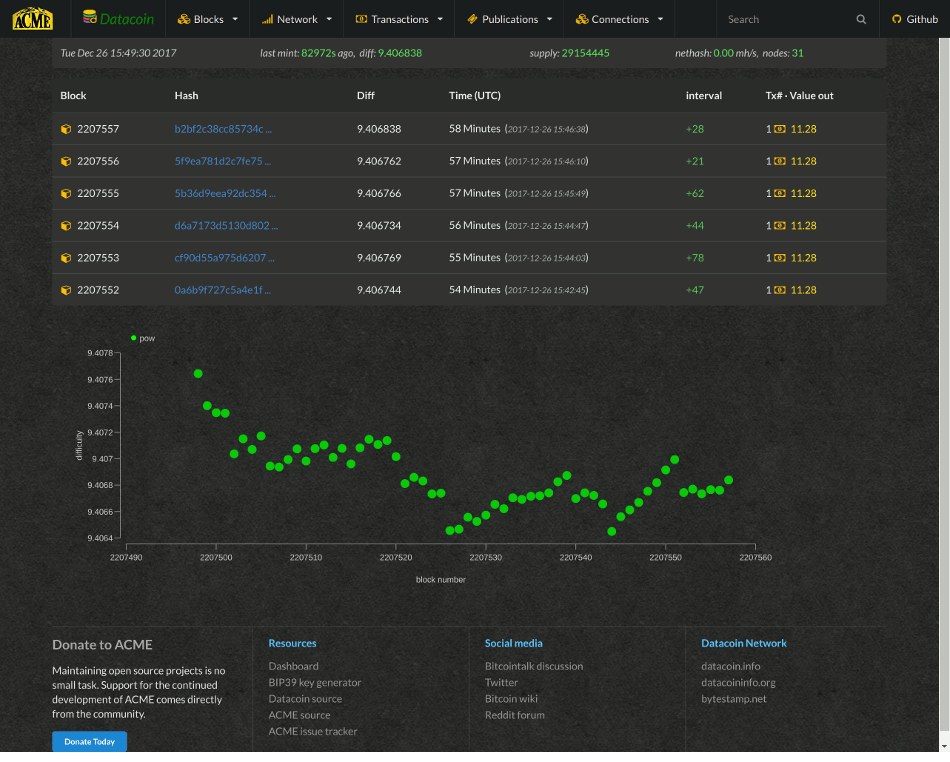Expand the Publications dropdown arrow

pos(550,19)
